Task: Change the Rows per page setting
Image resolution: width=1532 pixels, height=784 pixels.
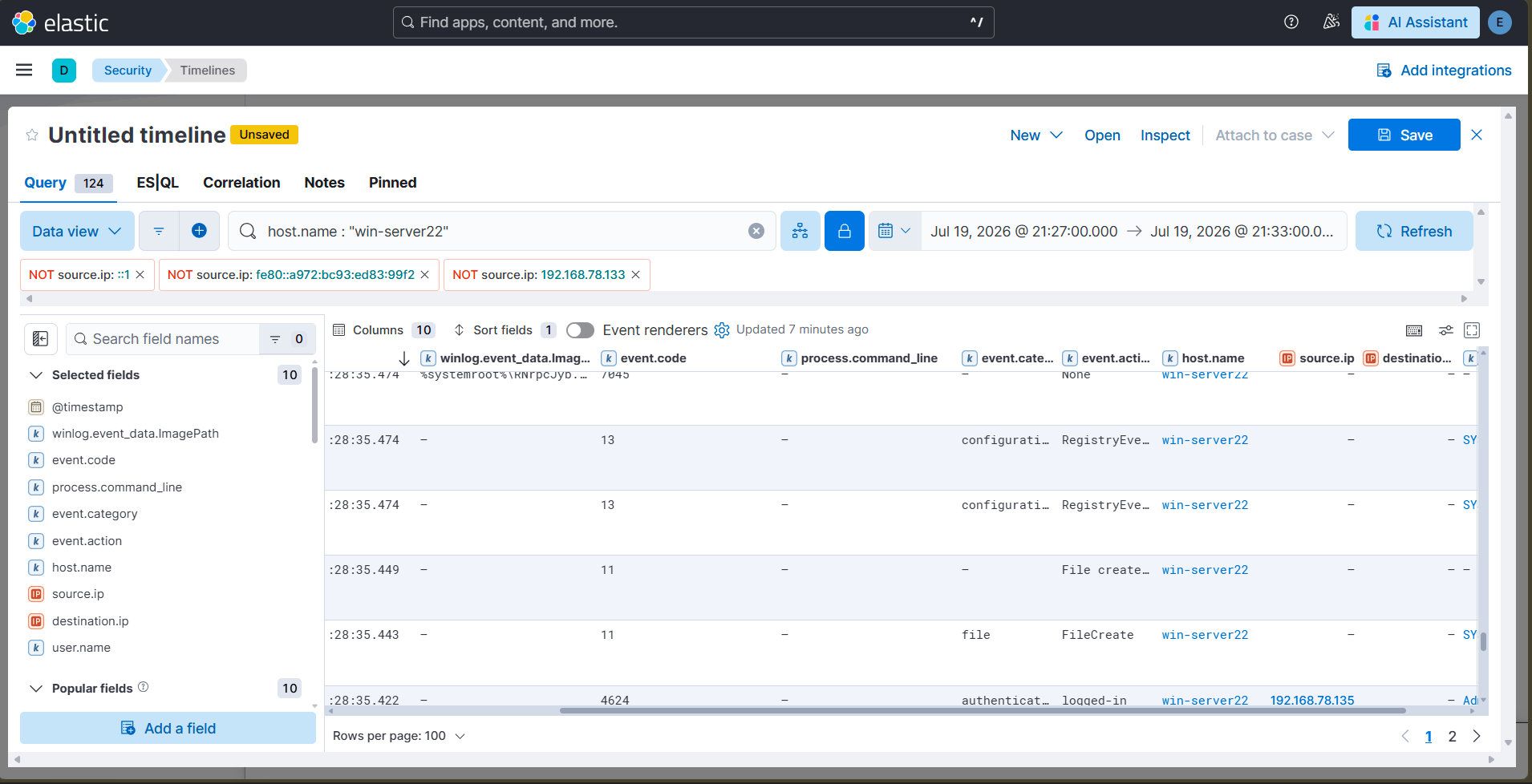Action: click(x=399, y=736)
